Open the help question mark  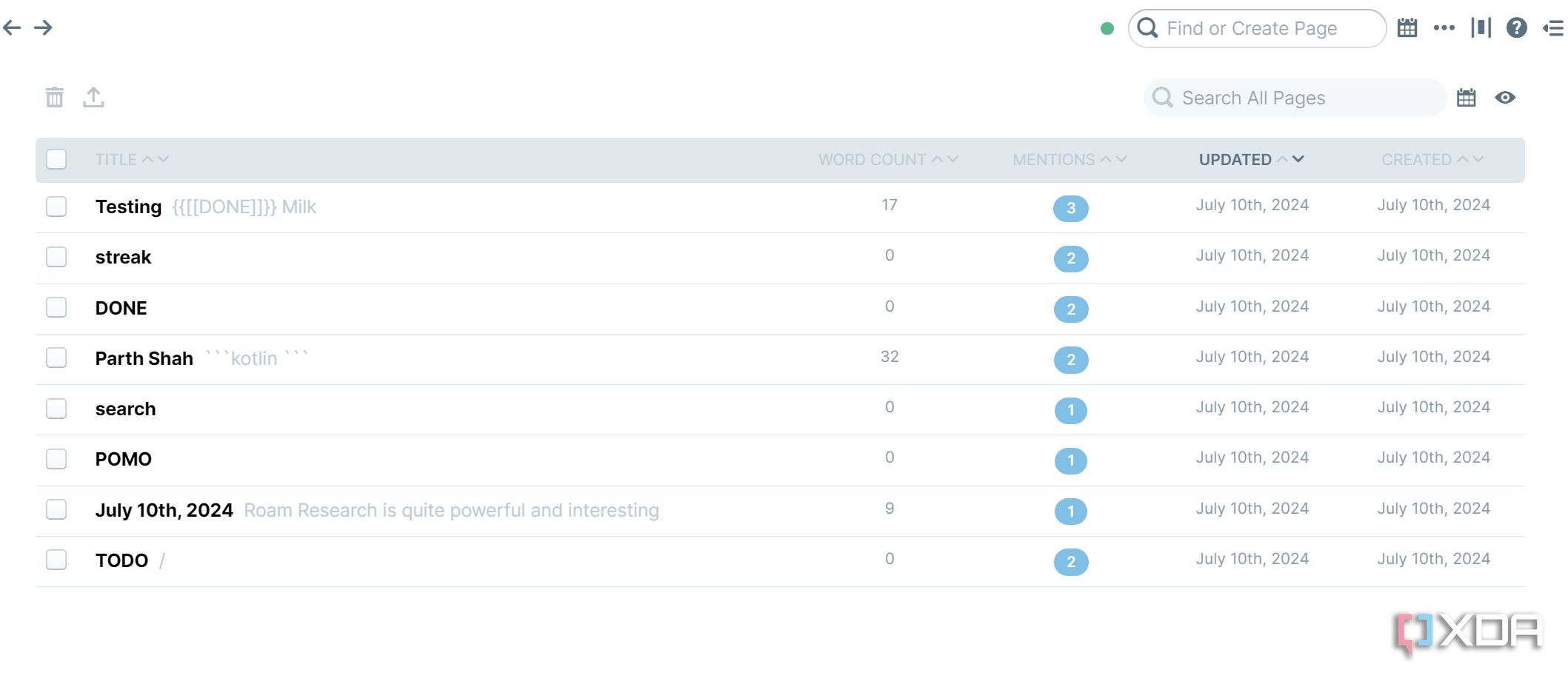point(1517,28)
